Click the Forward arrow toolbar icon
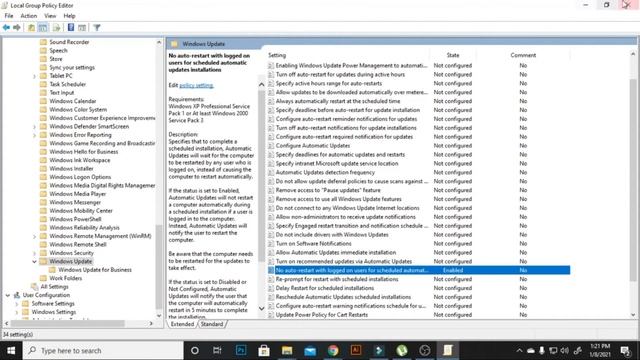The width and height of the screenshot is (640, 360). tap(17, 27)
